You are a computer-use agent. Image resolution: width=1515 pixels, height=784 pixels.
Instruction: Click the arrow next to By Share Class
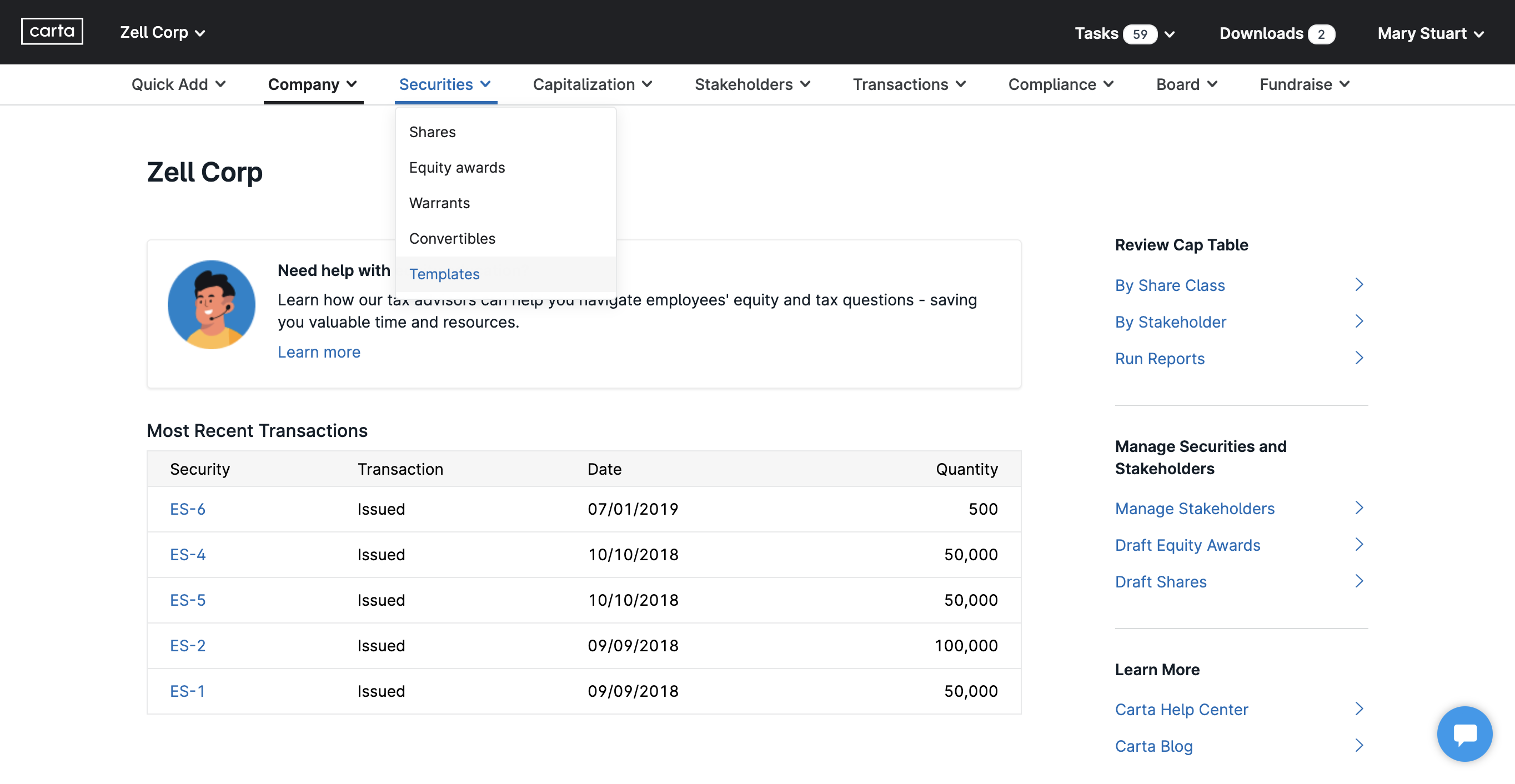pos(1358,285)
